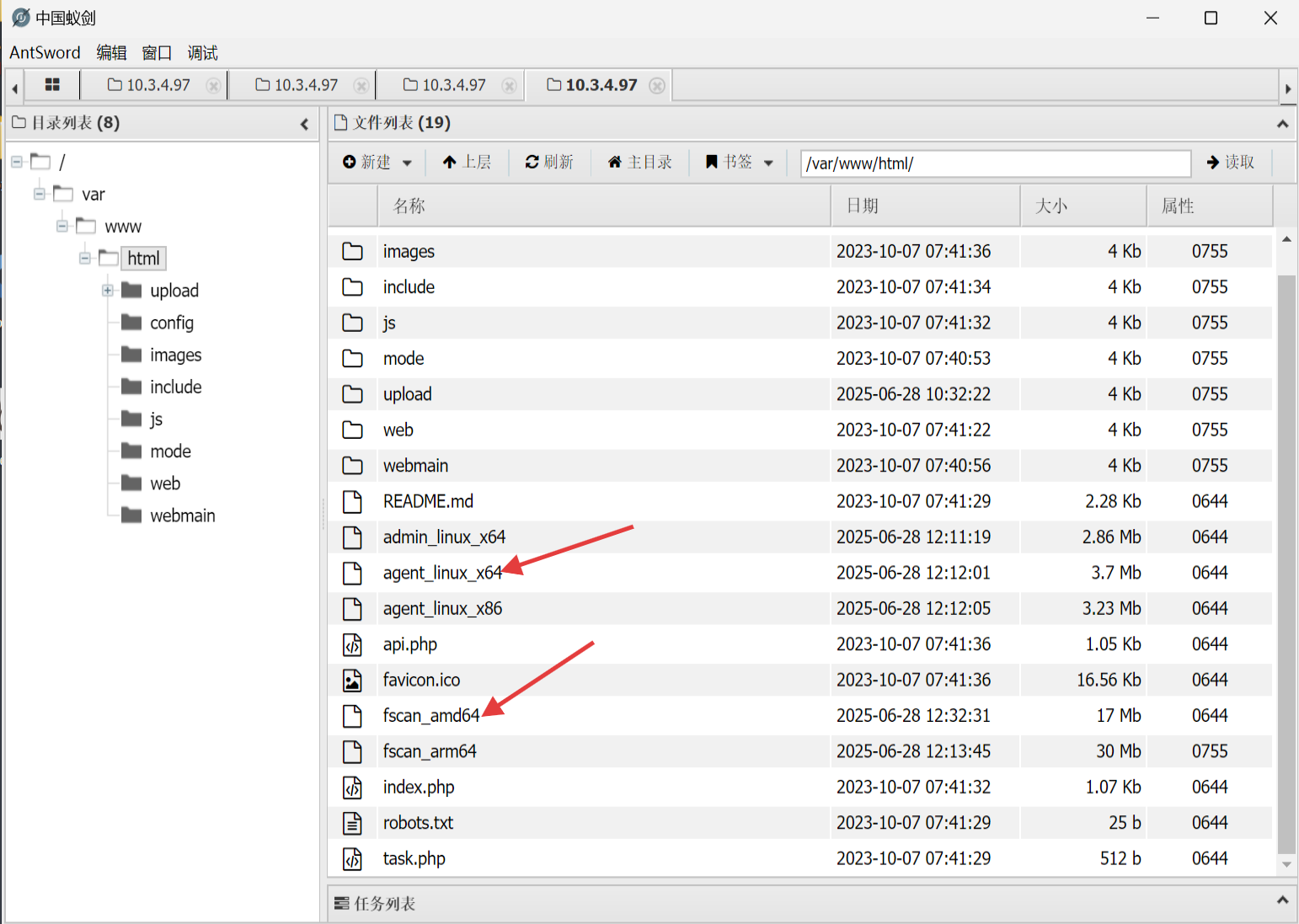Click the robots.txt text file icon

352,823
